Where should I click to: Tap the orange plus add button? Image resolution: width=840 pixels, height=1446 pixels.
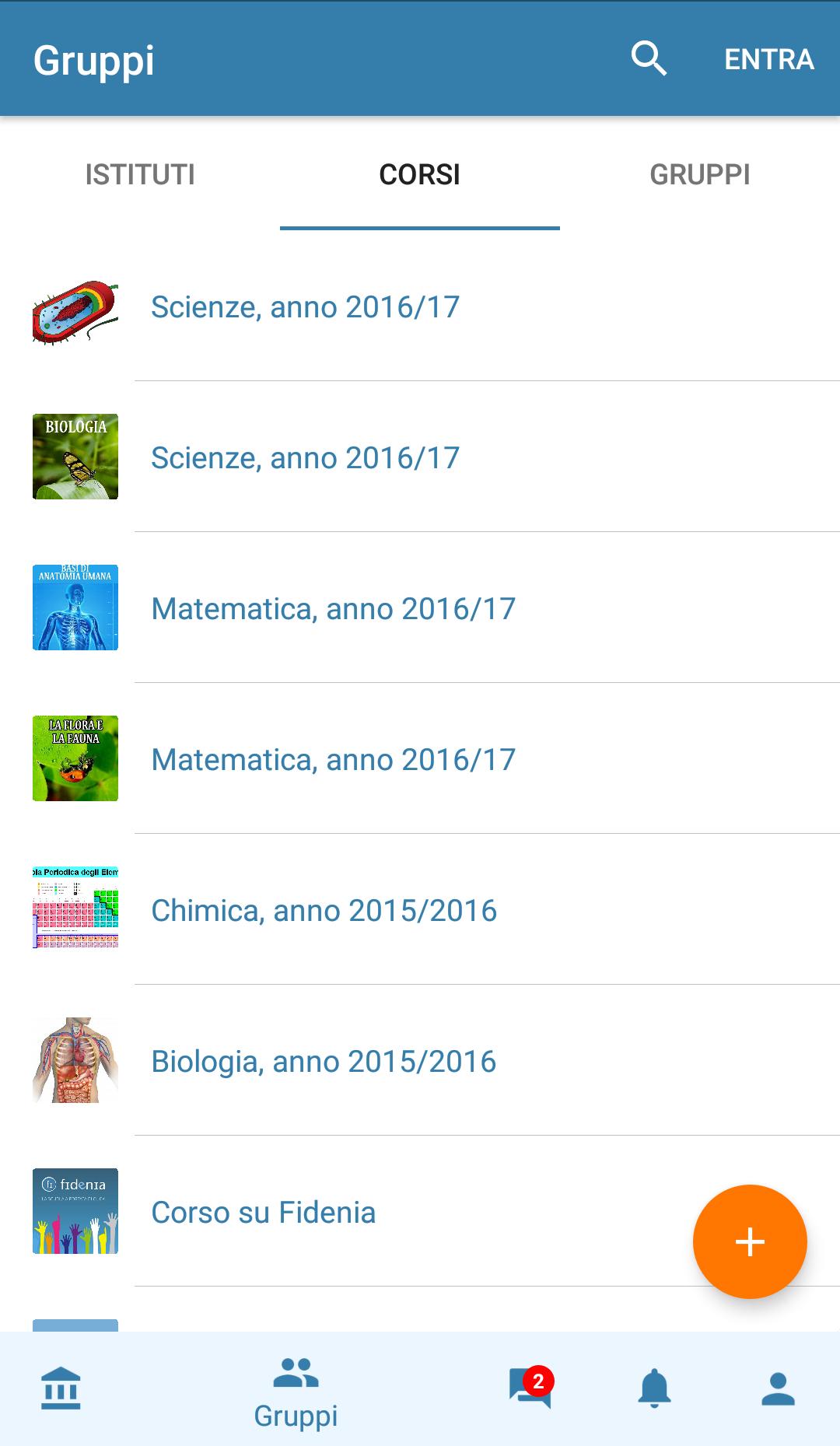[x=749, y=1241]
